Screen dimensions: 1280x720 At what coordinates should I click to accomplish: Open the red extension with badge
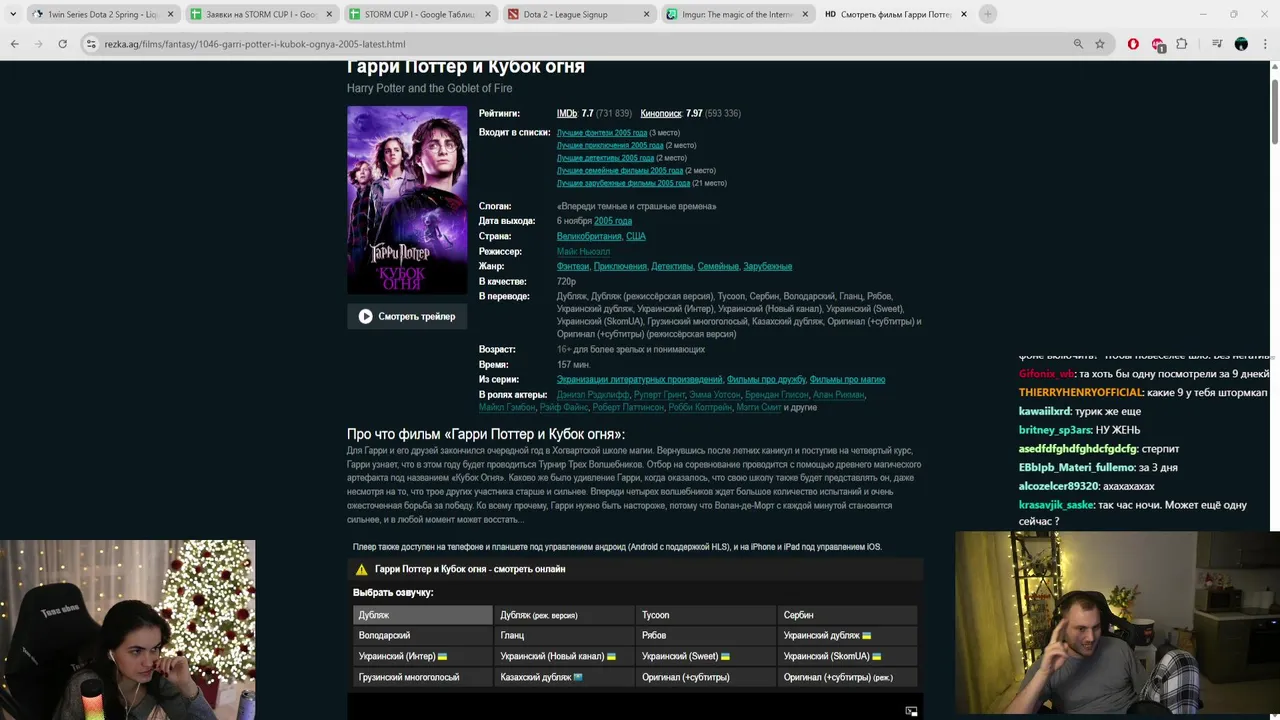(x=1158, y=44)
